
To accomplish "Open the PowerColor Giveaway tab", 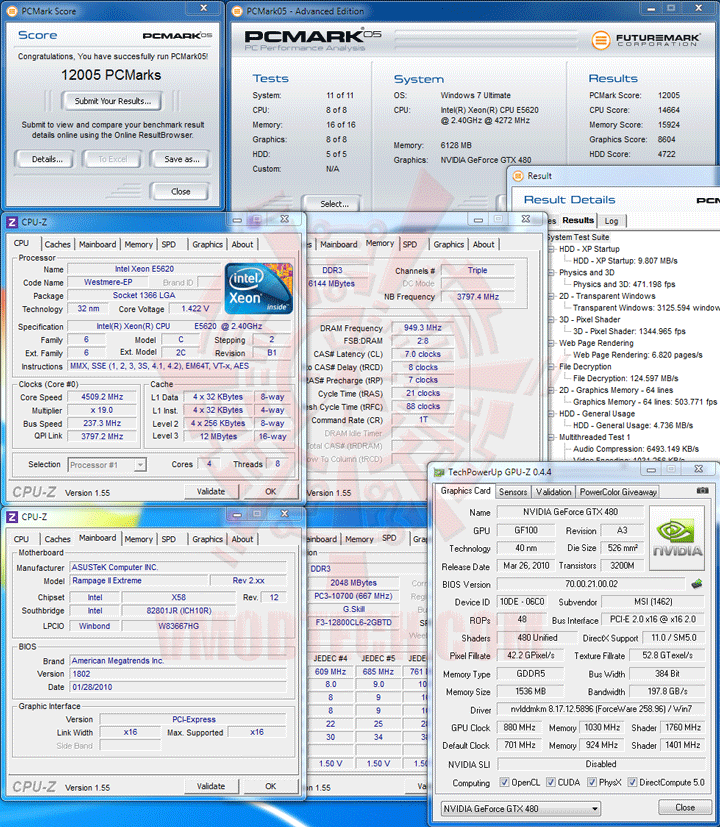I will (618, 492).
